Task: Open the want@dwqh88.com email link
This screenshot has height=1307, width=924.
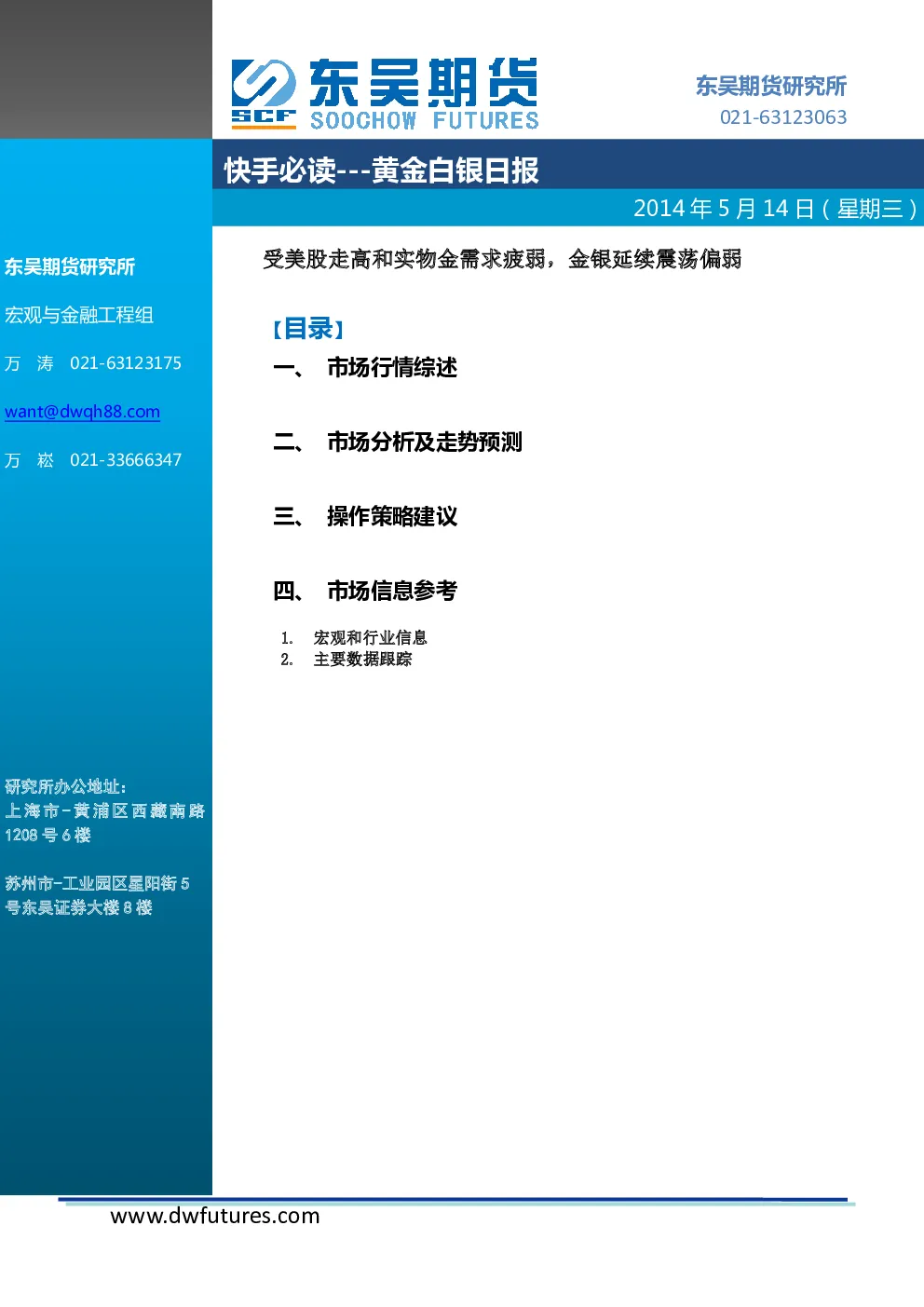Action: pos(82,412)
